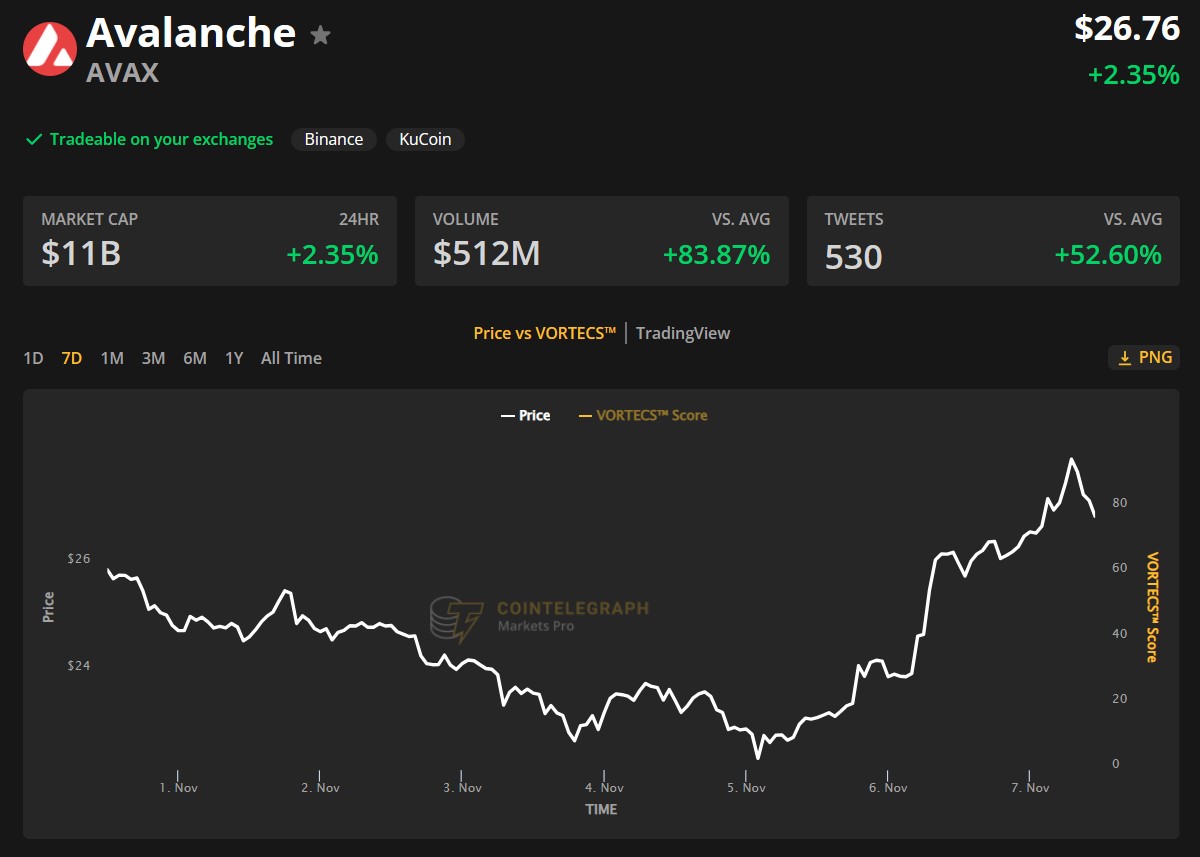Screen dimensions: 1200x857
Task: Show All Time price history
Action: tap(291, 358)
